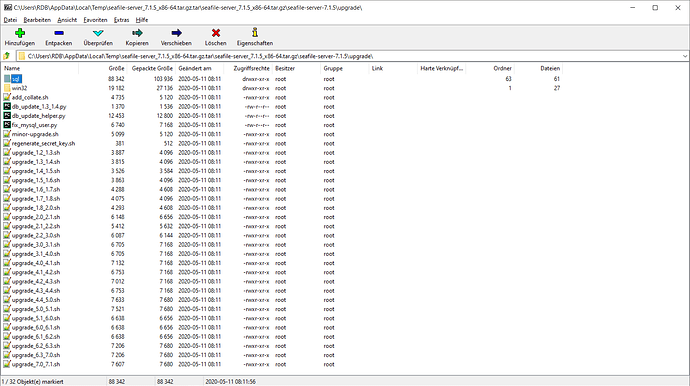Click the icon of upgrade_3.0_3.1.sh

pos(7,244)
